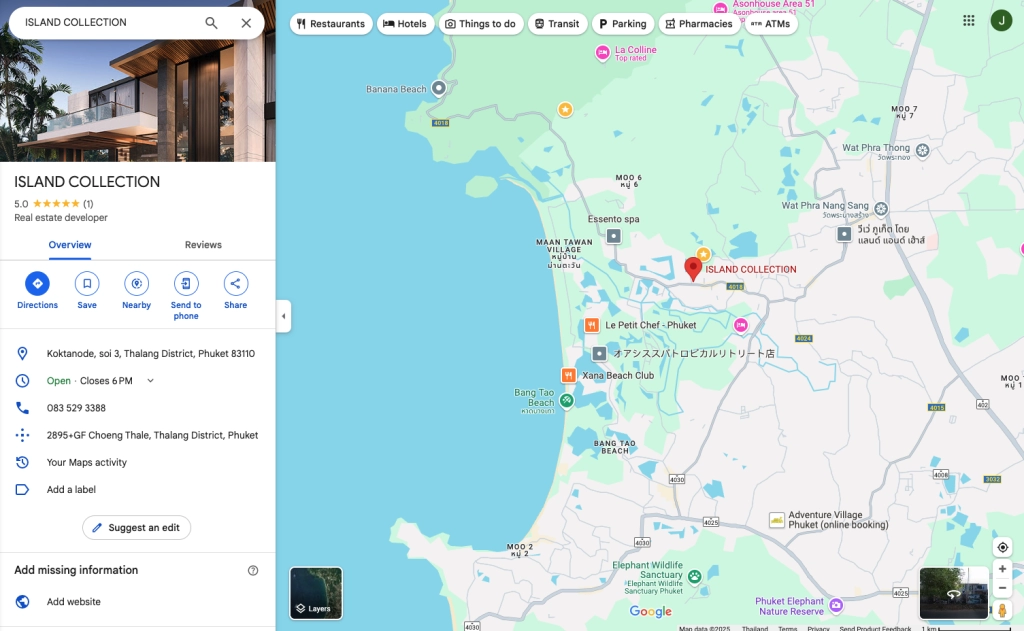Clear the search with X button

pos(246,23)
